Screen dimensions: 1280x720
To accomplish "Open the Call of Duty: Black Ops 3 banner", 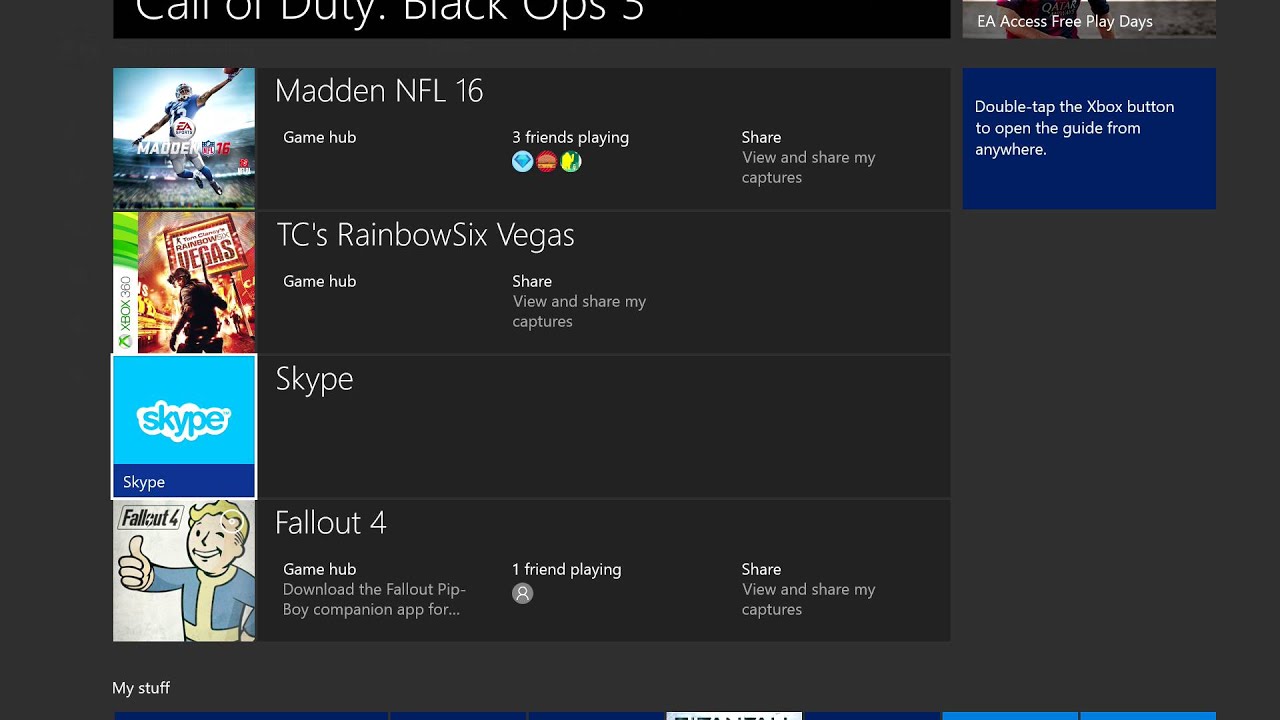I will 531,19.
